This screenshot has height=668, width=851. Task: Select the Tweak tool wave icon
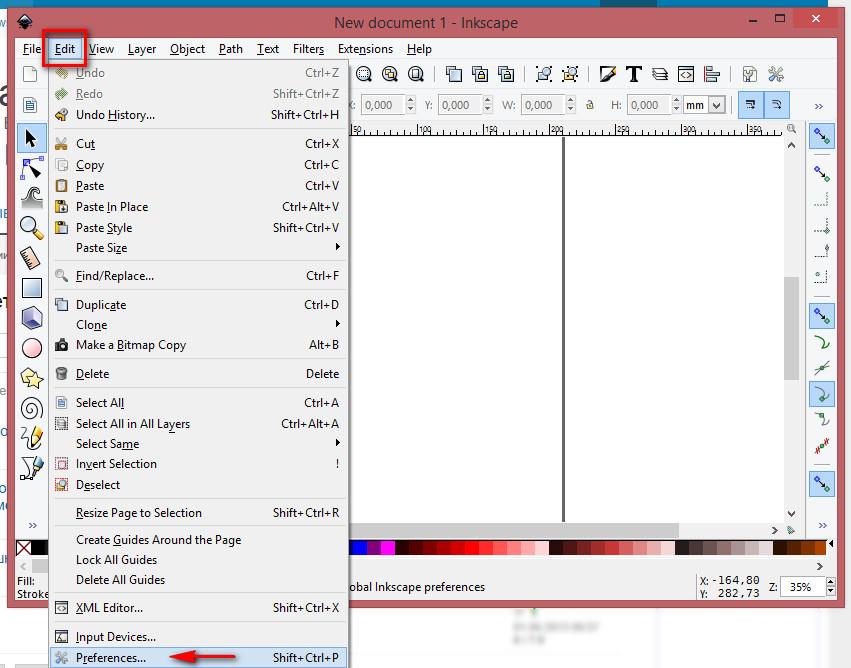click(x=31, y=198)
